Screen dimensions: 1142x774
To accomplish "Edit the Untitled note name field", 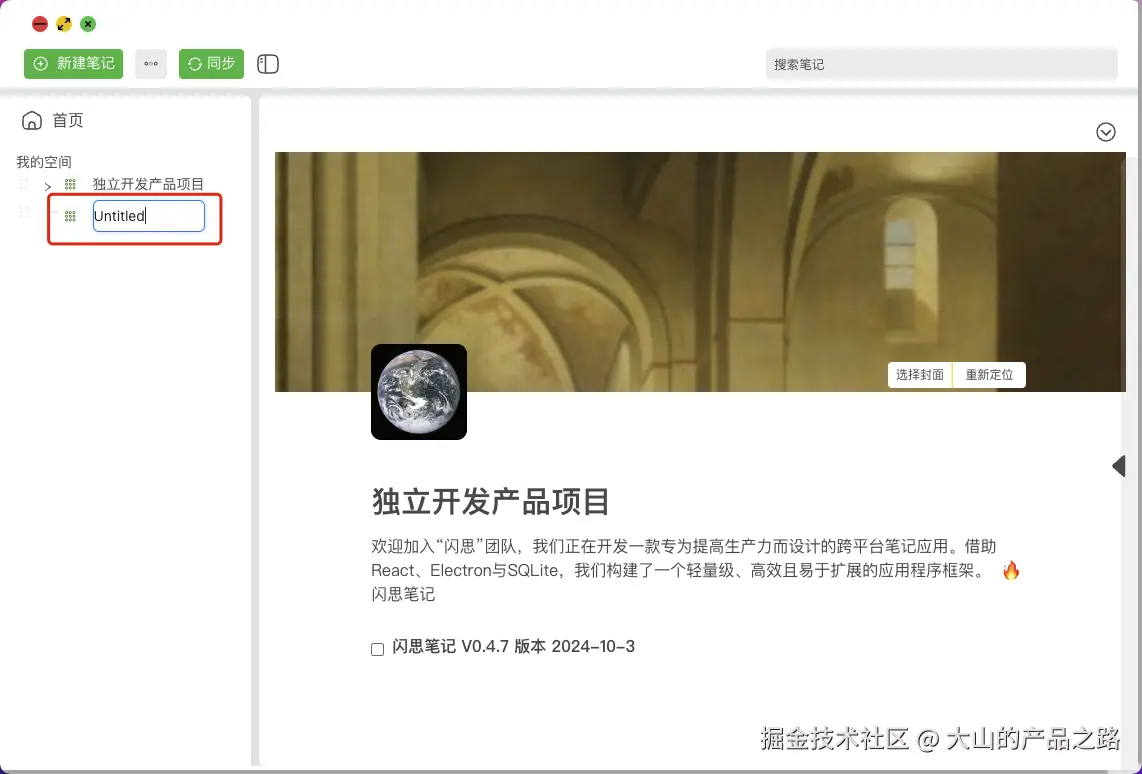I will [x=149, y=216].
